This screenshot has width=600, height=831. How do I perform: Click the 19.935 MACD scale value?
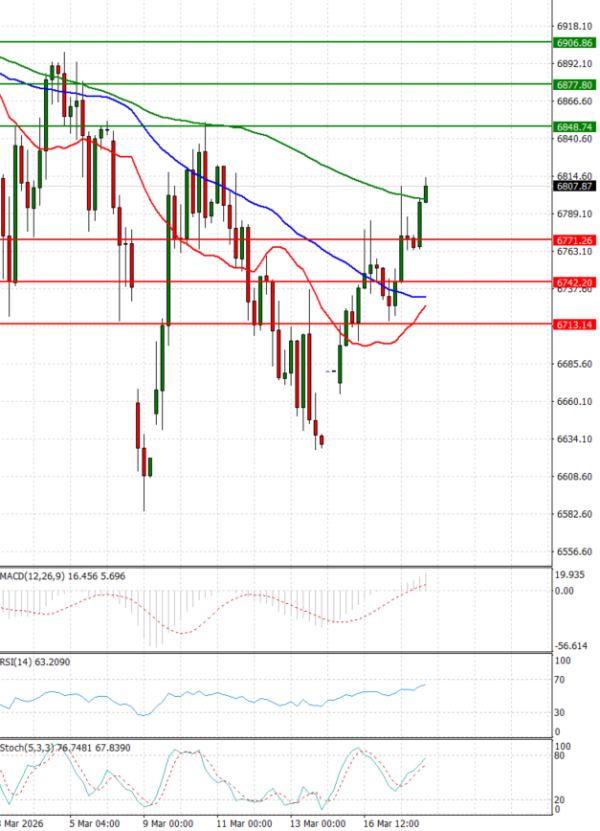click(x=570, y=575)
